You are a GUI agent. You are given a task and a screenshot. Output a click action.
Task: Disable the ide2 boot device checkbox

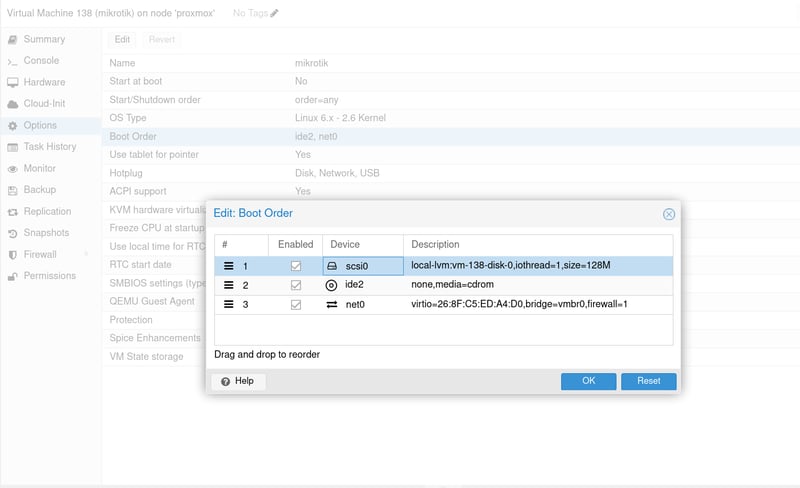(295, 285)
